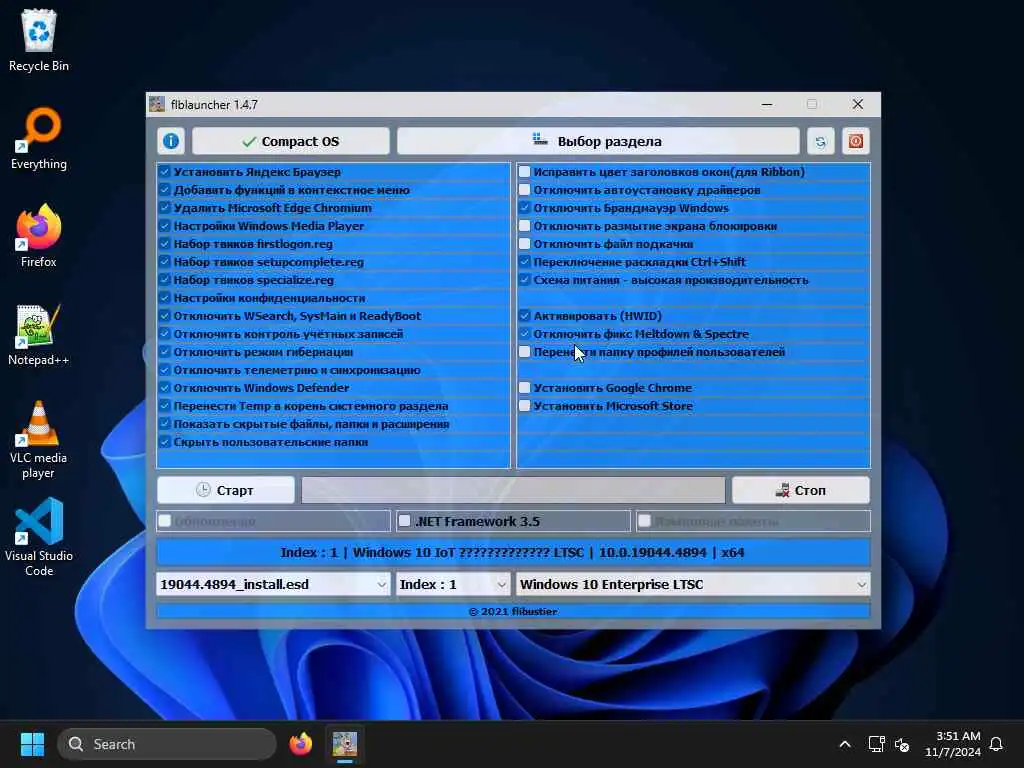Check Отключить автоустановку драйверов
Image resolution: width=1024 pixels, height=768 pixels.
pos(524,190)
